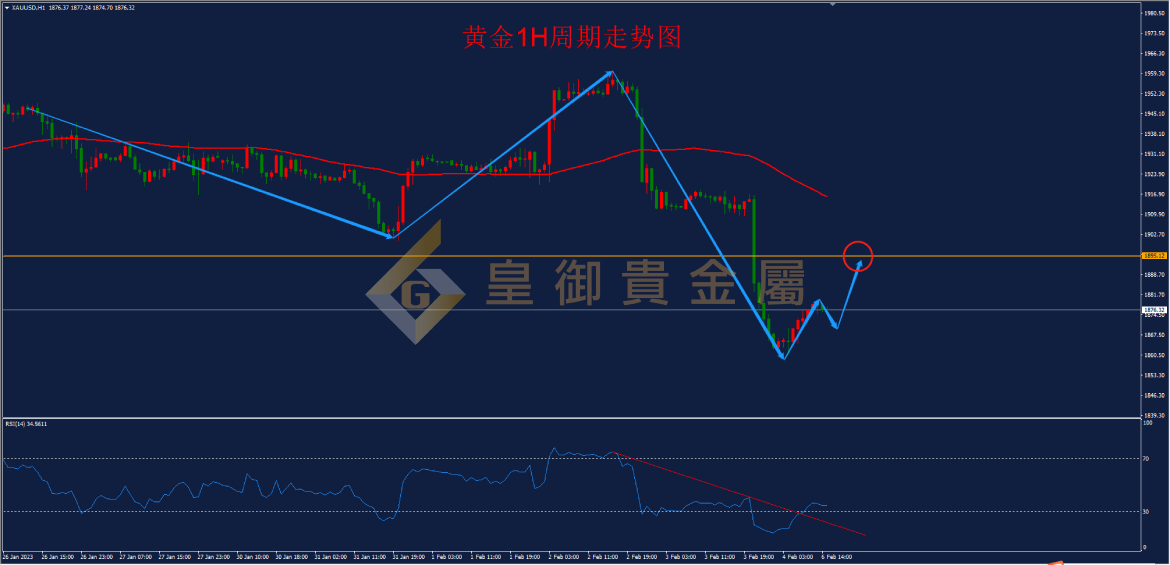Click the RSI scale level 70
Viewport: 1170px width, 565px height.
[1147, 458]
